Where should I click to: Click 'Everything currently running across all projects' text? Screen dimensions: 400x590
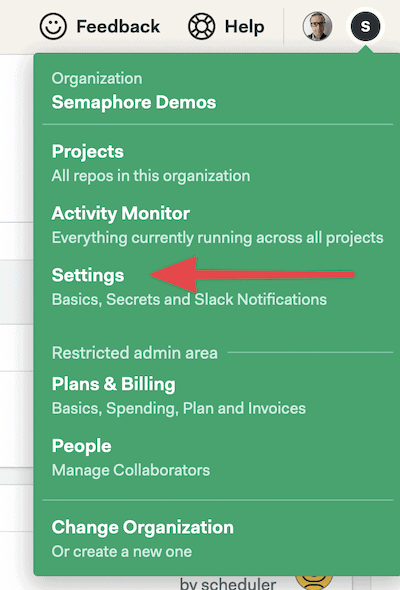(x=217, y=238)
